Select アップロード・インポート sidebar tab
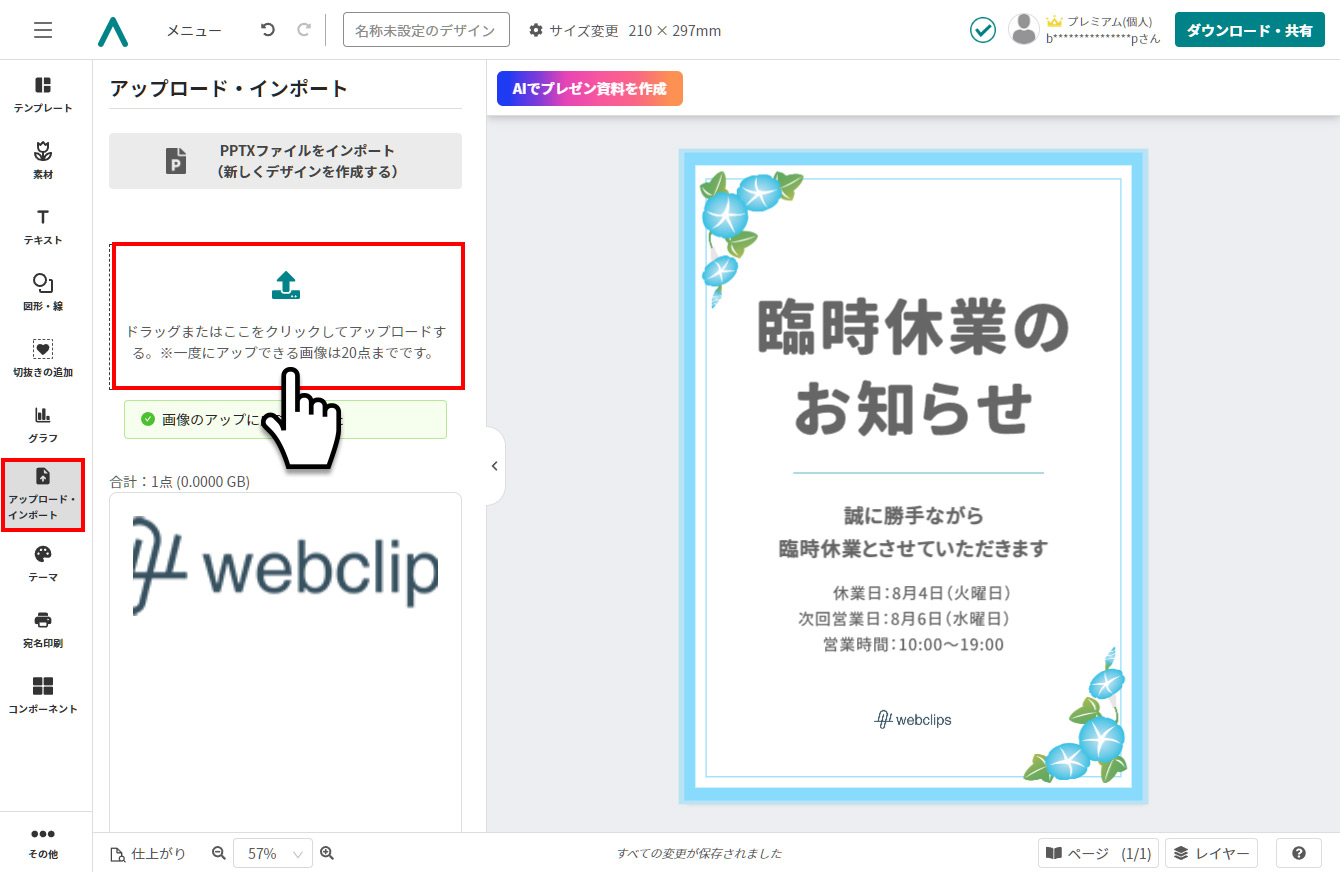This screenshot has height=872, width=1340. pos(43,494)
